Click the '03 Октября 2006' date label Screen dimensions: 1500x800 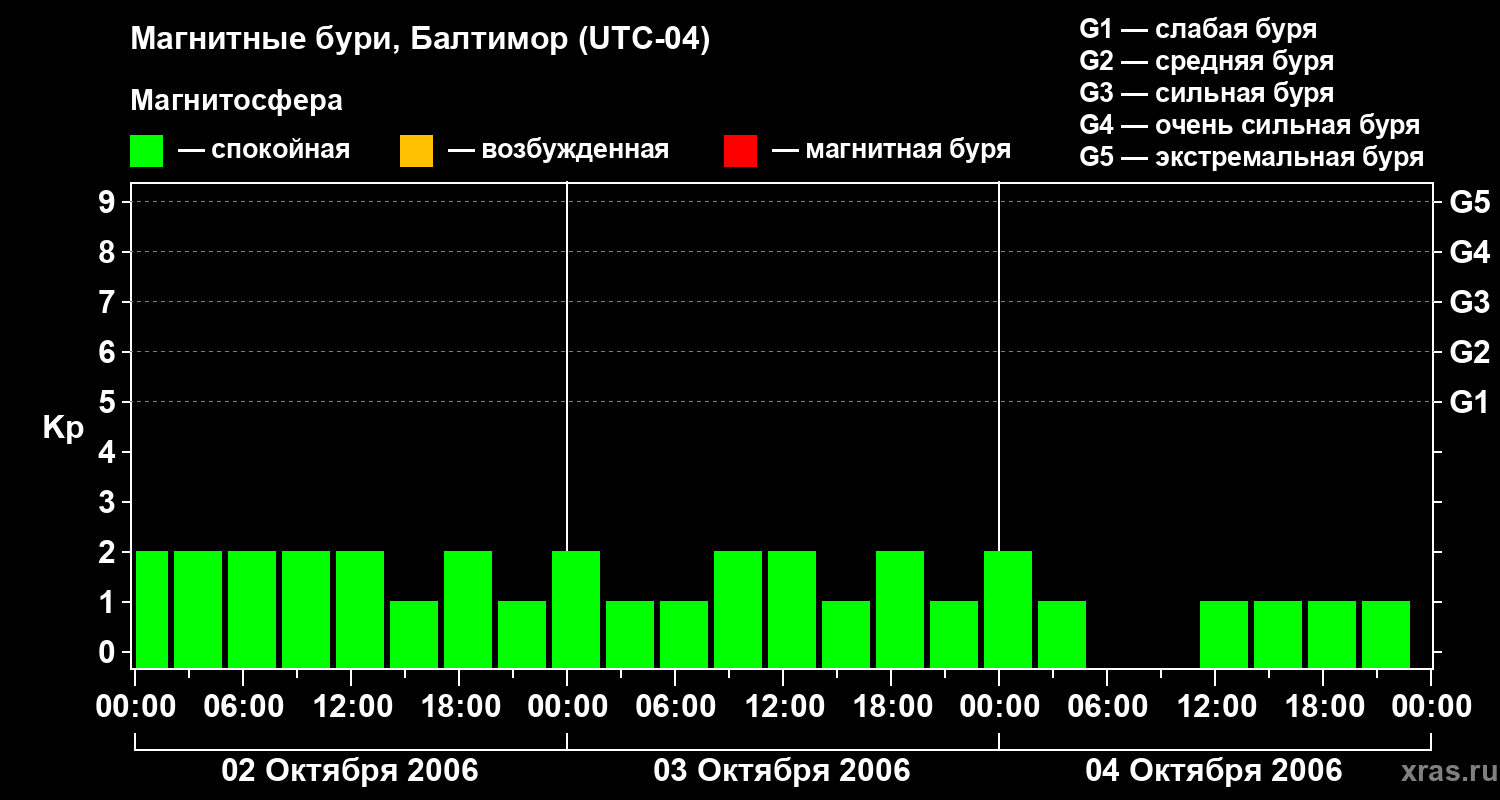(x=782, y=771)
